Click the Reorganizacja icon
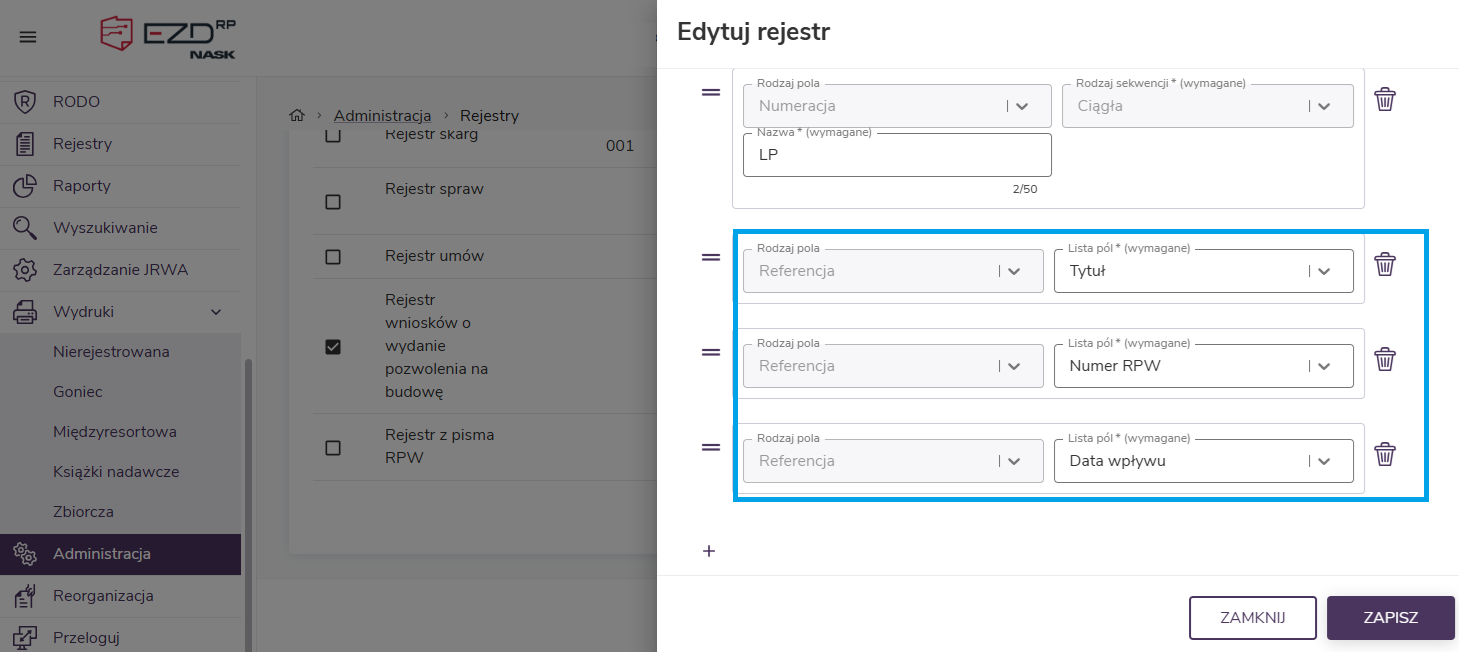The width and height of the screenshot is (1459, 652). coord(25,596)
